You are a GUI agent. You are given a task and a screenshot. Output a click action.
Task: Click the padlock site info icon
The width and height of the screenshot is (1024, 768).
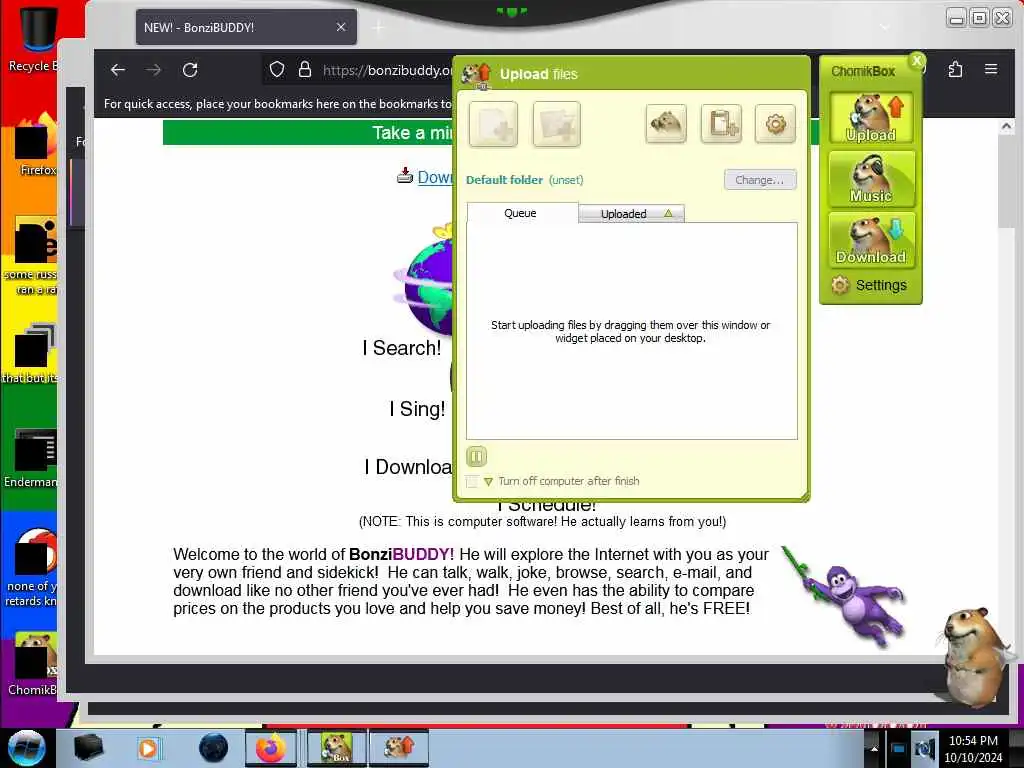pos(304,69)
